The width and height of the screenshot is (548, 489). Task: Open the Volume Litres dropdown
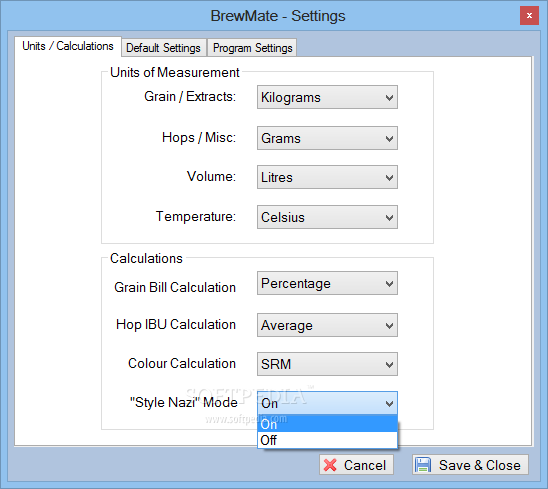(x=327, y=177)
